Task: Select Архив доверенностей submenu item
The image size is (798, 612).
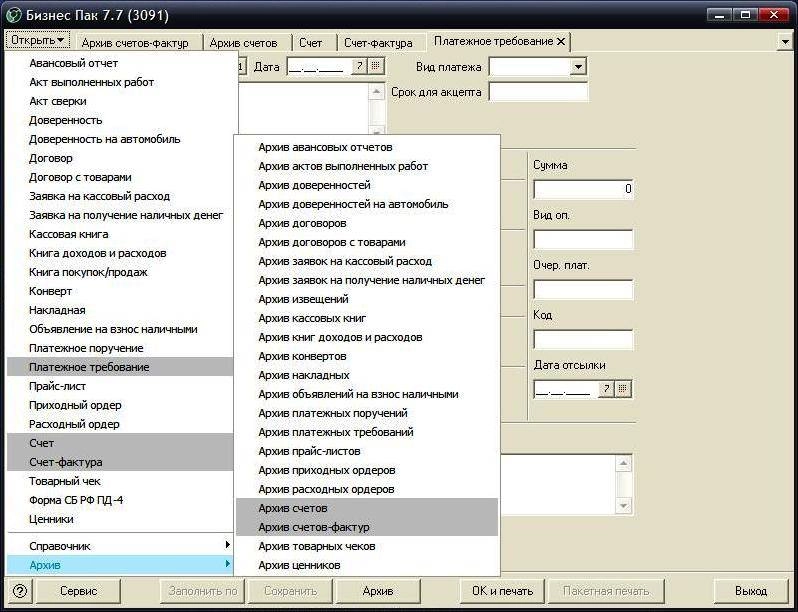Action: (x=367, y=185)
